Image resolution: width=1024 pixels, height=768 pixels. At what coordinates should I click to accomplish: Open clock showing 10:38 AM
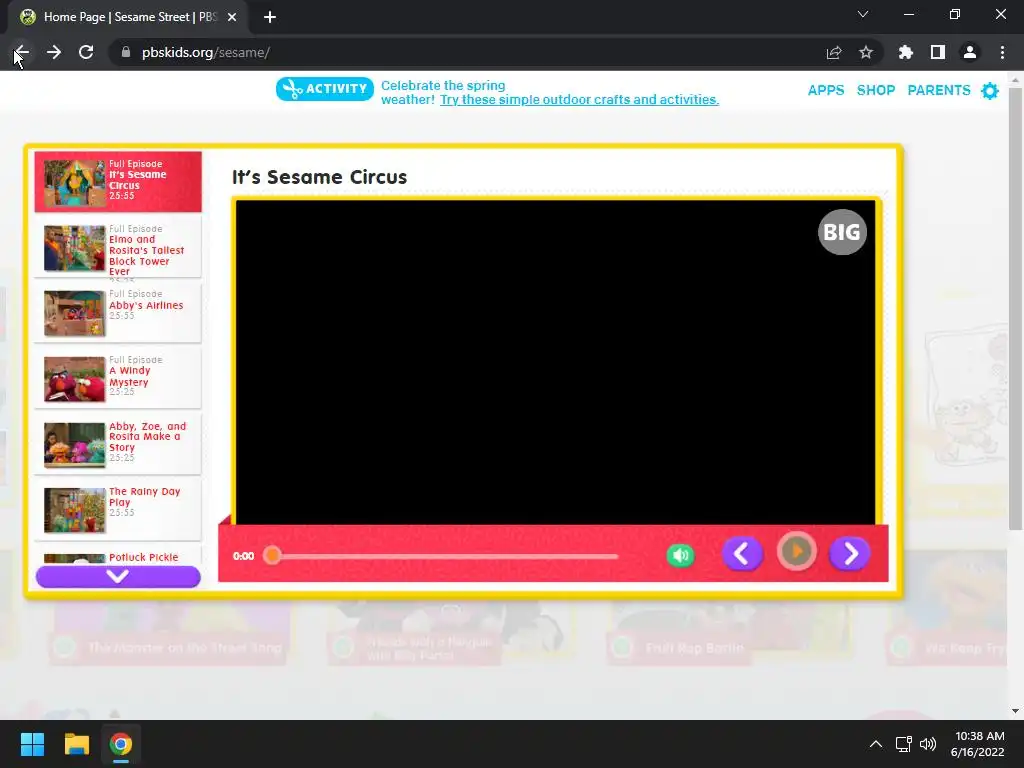tap(978, 744)
